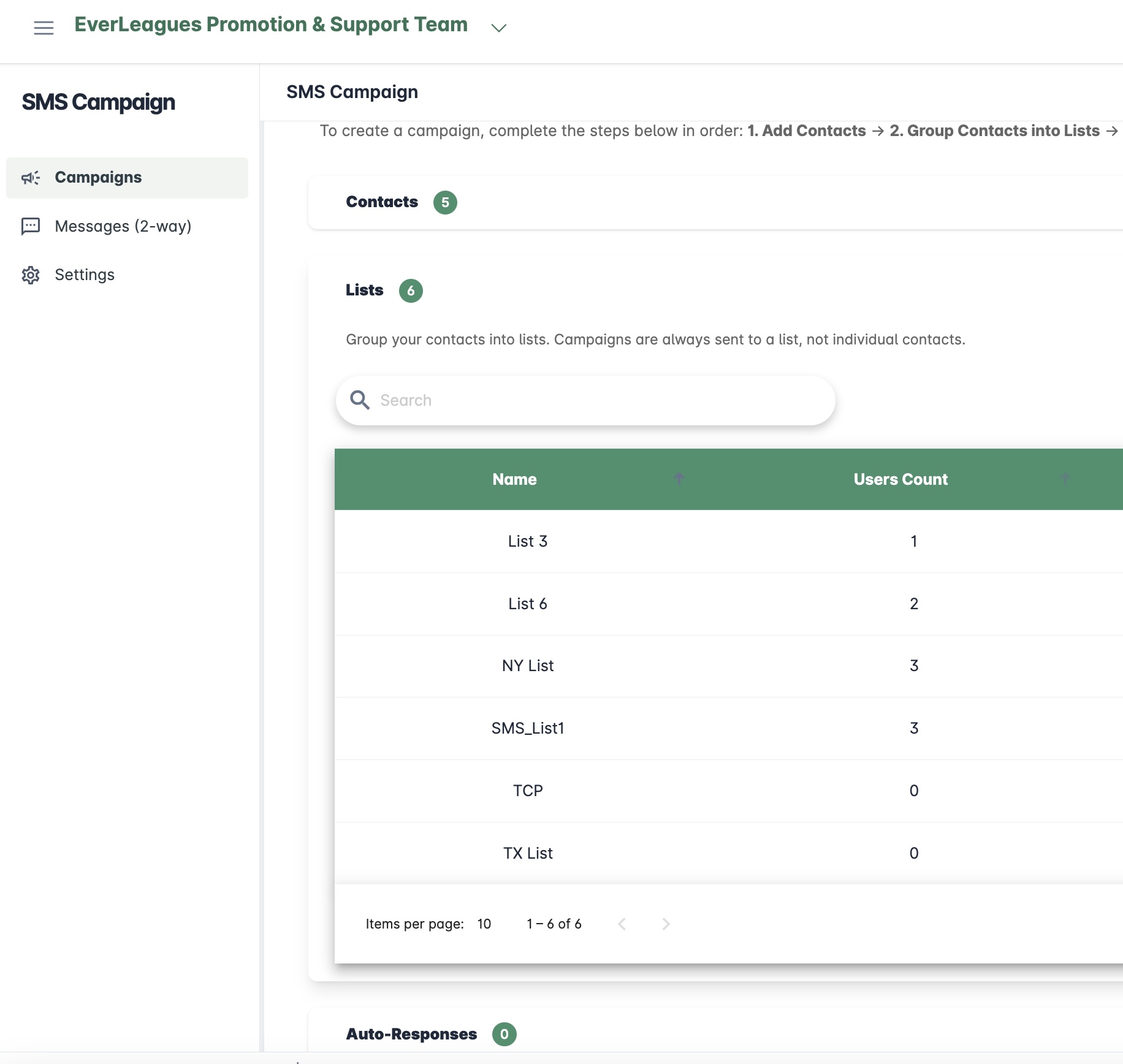Go to the next page of lists
This screenshot has height=1064, width=1123.
point(666,924)
